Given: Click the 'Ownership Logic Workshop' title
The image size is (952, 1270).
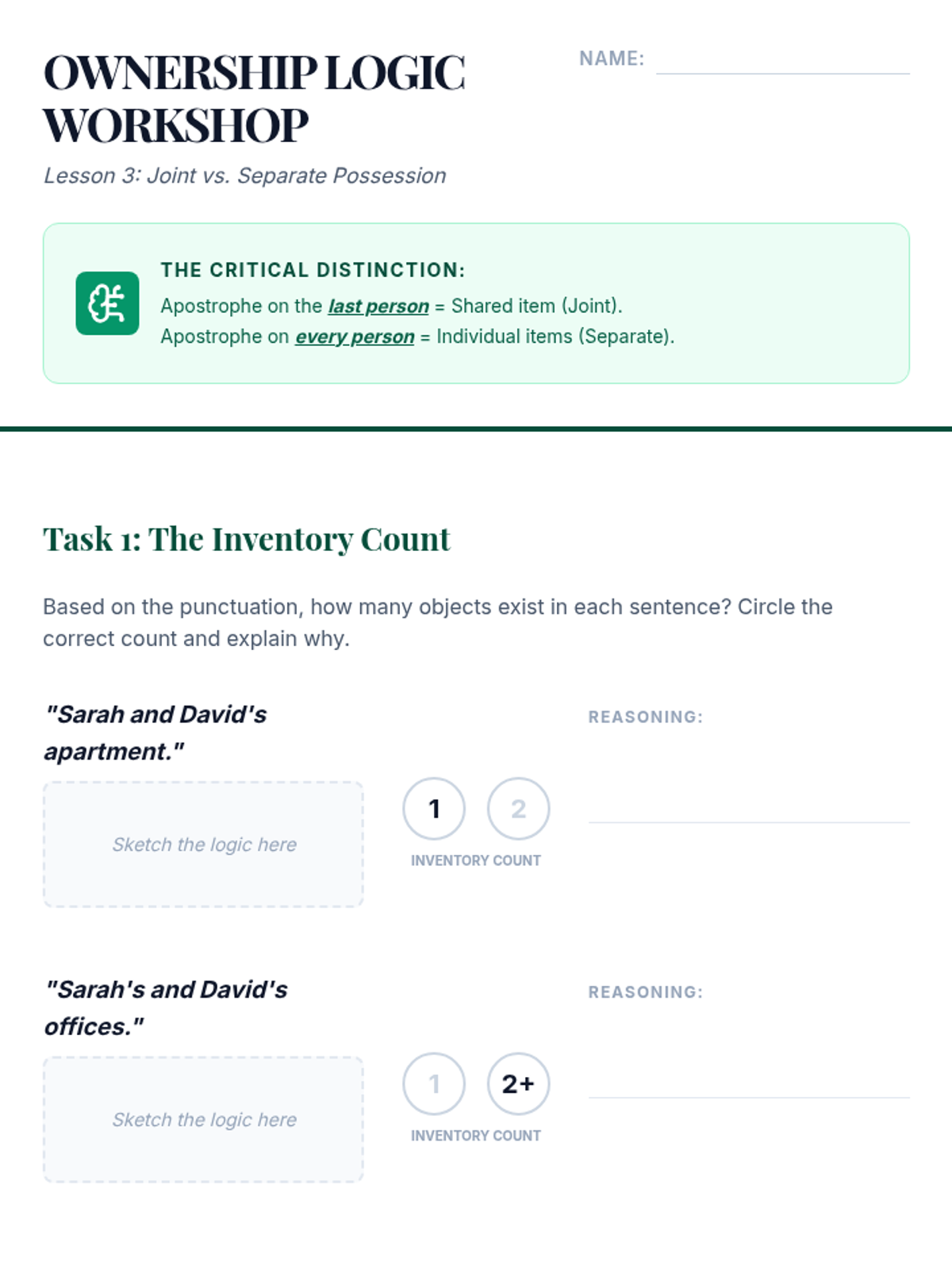Looking at the screenshot, I should [x=254, y=99].
